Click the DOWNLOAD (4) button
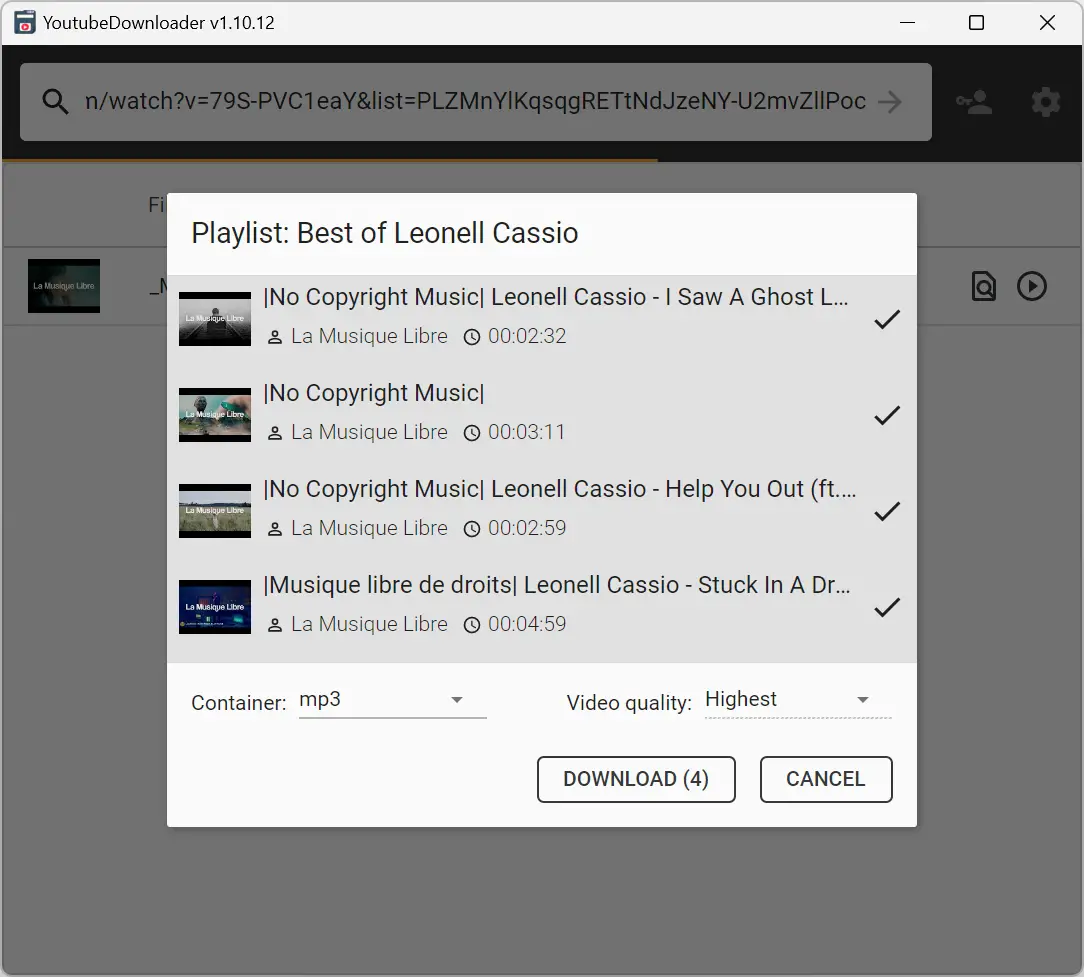Screen dimensions: 1084x977 pos(636,779)
